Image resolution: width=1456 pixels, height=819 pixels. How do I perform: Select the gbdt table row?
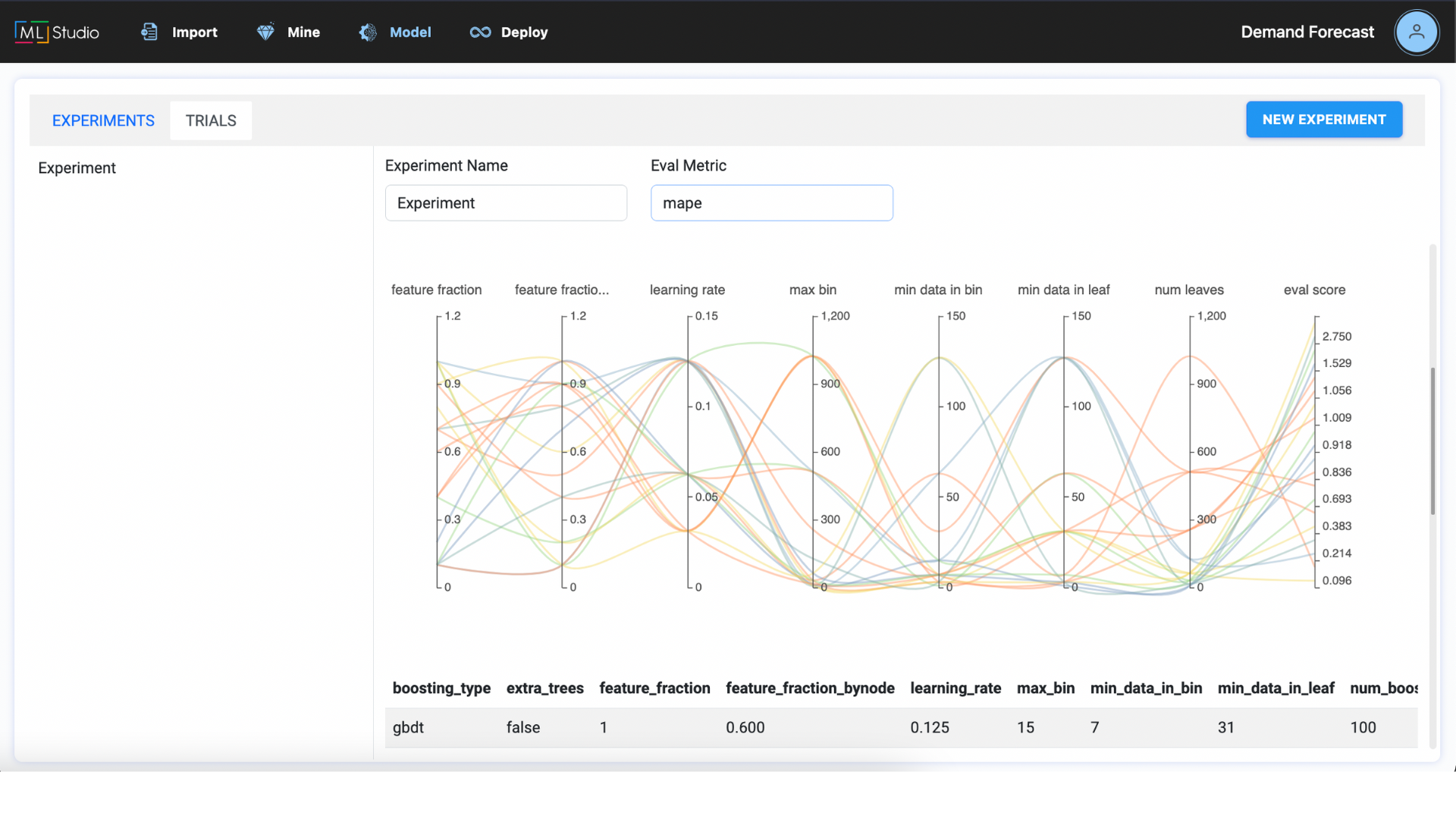(x=901, y=727)
